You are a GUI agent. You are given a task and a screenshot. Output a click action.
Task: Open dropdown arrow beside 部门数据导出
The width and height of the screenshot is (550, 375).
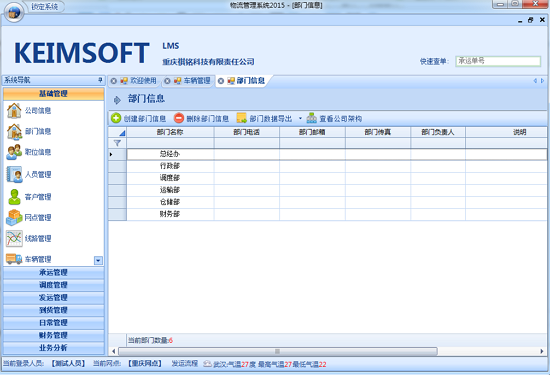tap(300, 119)
